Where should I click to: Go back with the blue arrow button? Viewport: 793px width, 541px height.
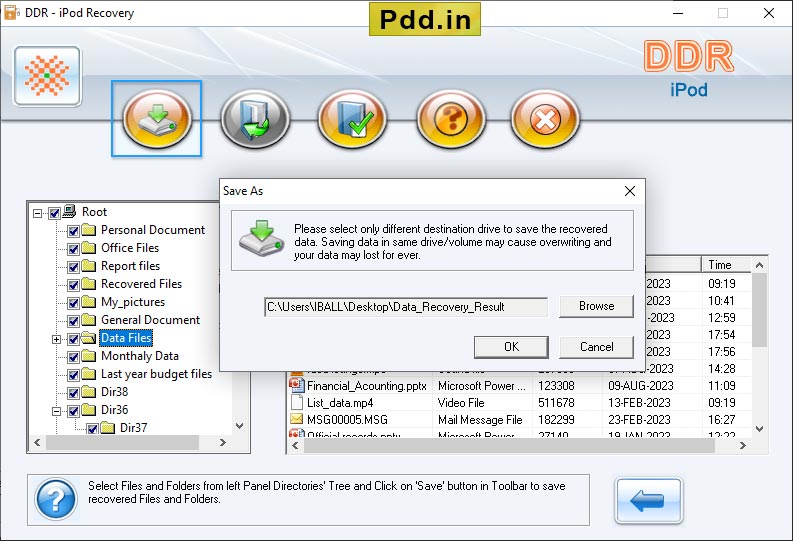coord(648,501)
